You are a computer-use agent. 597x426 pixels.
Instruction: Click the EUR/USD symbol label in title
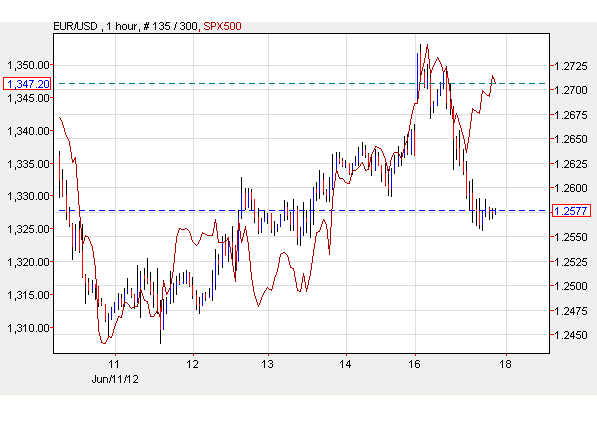coord(75,26)
